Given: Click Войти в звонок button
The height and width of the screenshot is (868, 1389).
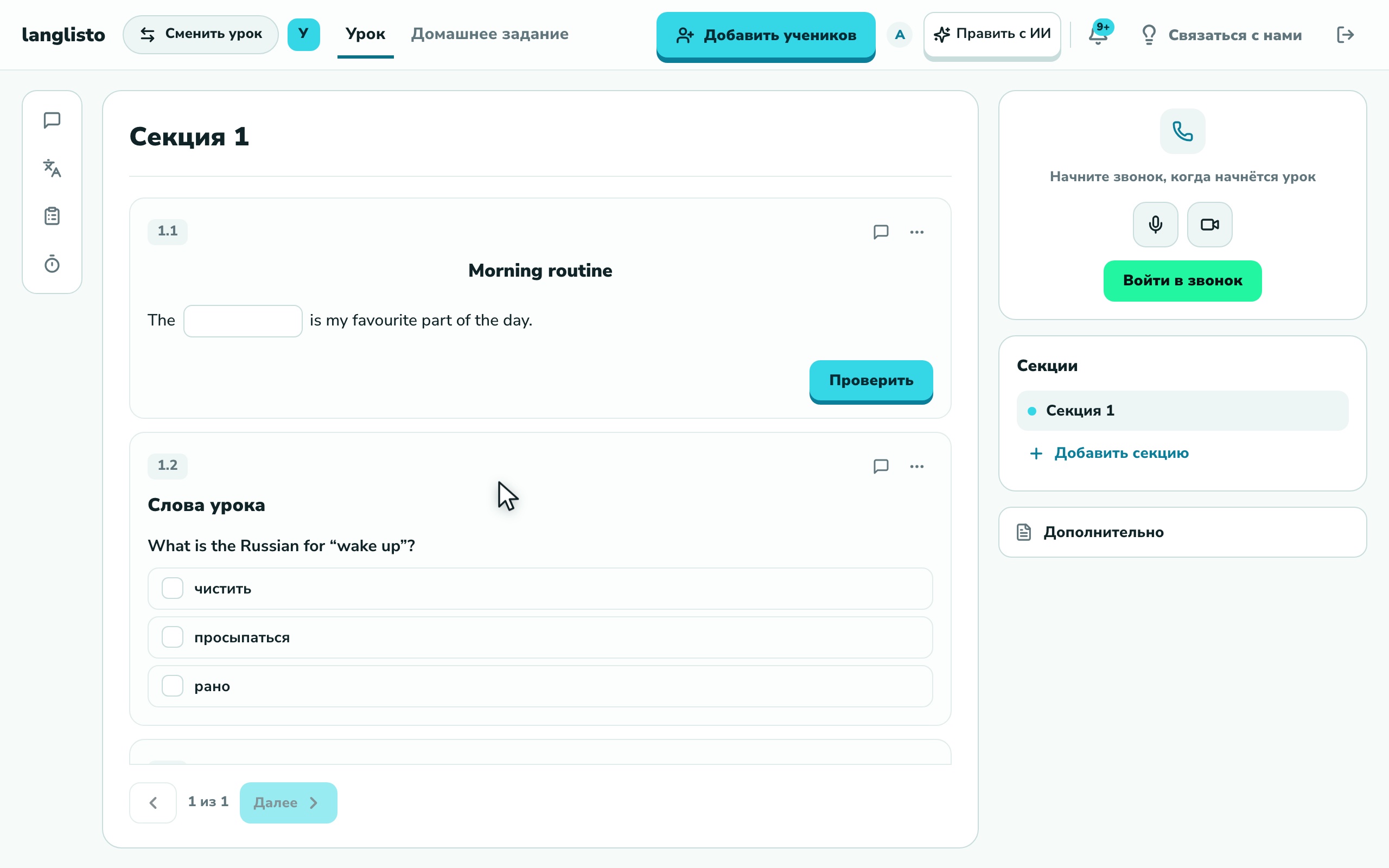Looking at the screenshot, I should coord(1182,280).
